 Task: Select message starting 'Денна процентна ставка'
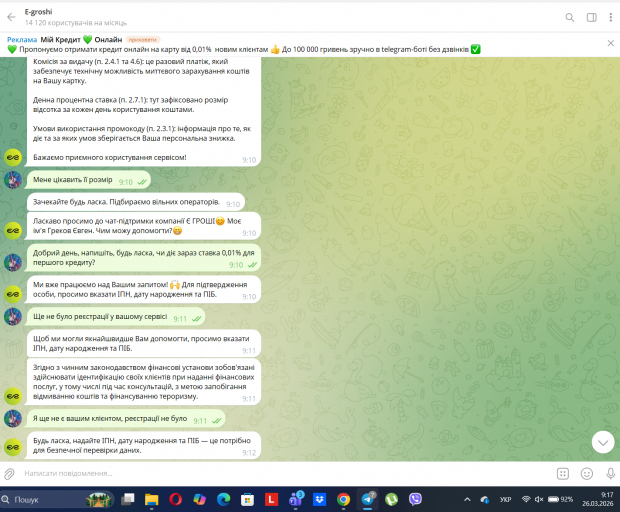[130, 105]
